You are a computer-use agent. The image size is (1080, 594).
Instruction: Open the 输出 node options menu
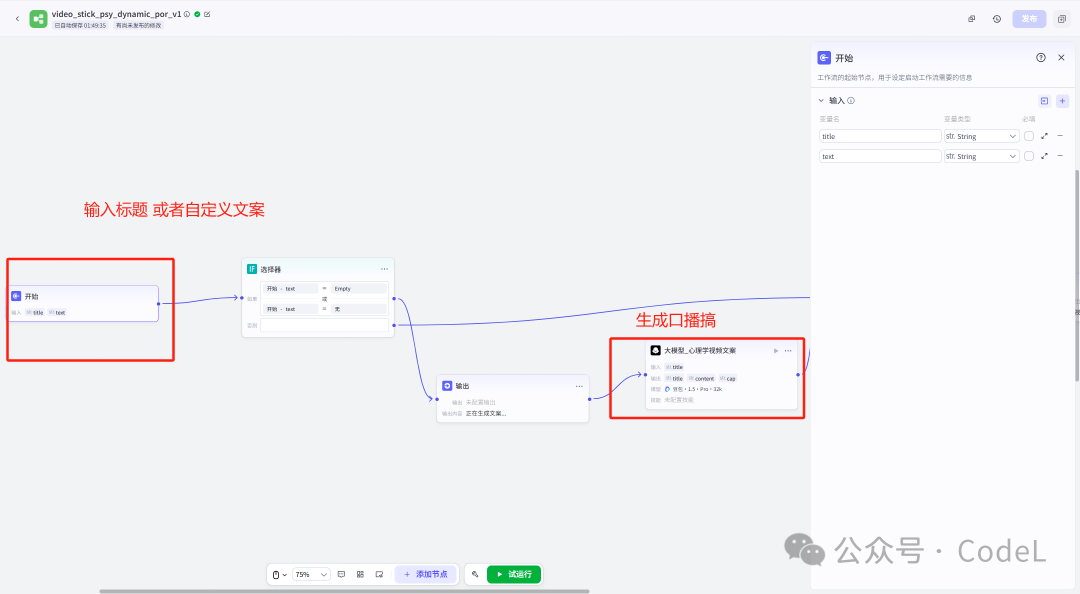point(579,386)
